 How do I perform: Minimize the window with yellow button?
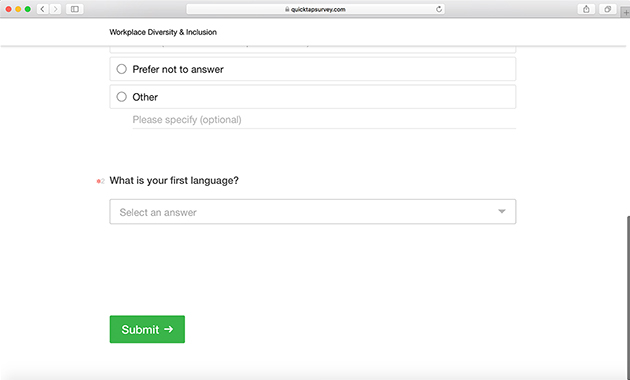[x=18, y=9]
